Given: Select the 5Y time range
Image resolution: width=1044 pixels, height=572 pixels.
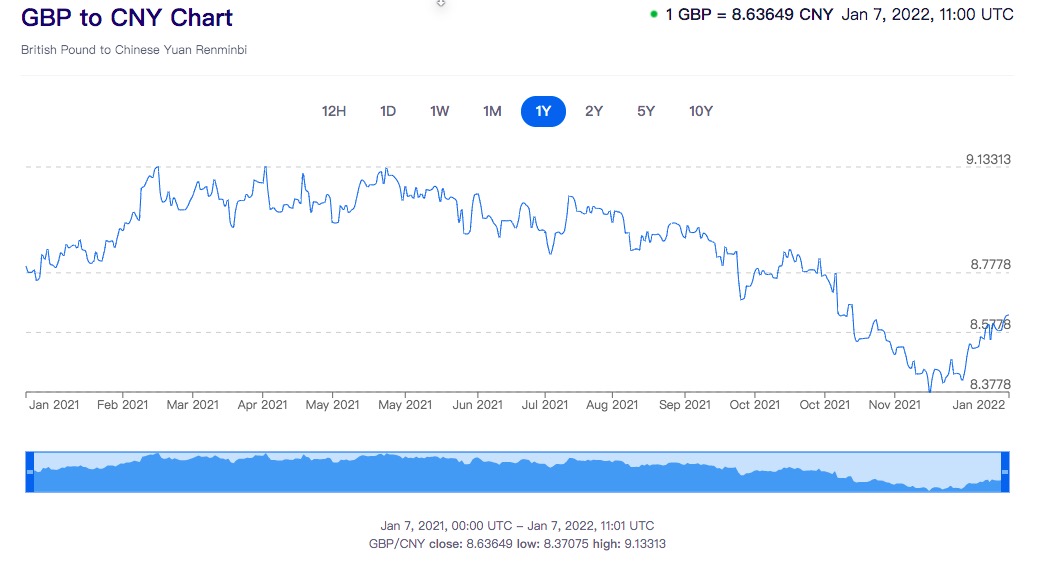Looking at the screenshot, I should 646,111.
